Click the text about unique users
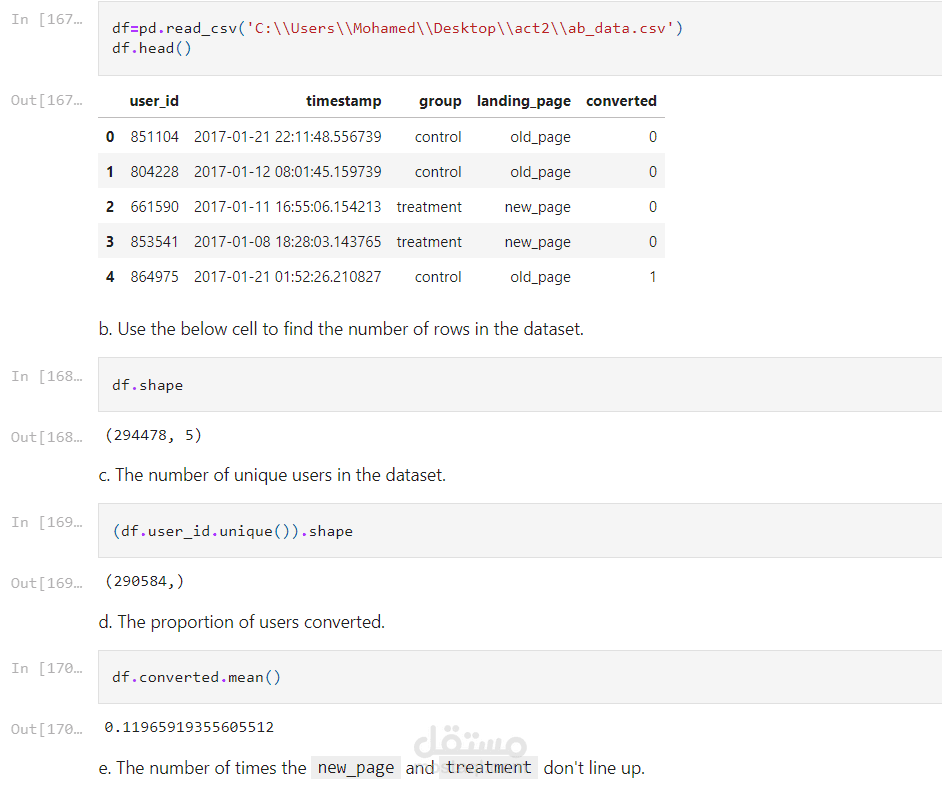 [272, 475]
